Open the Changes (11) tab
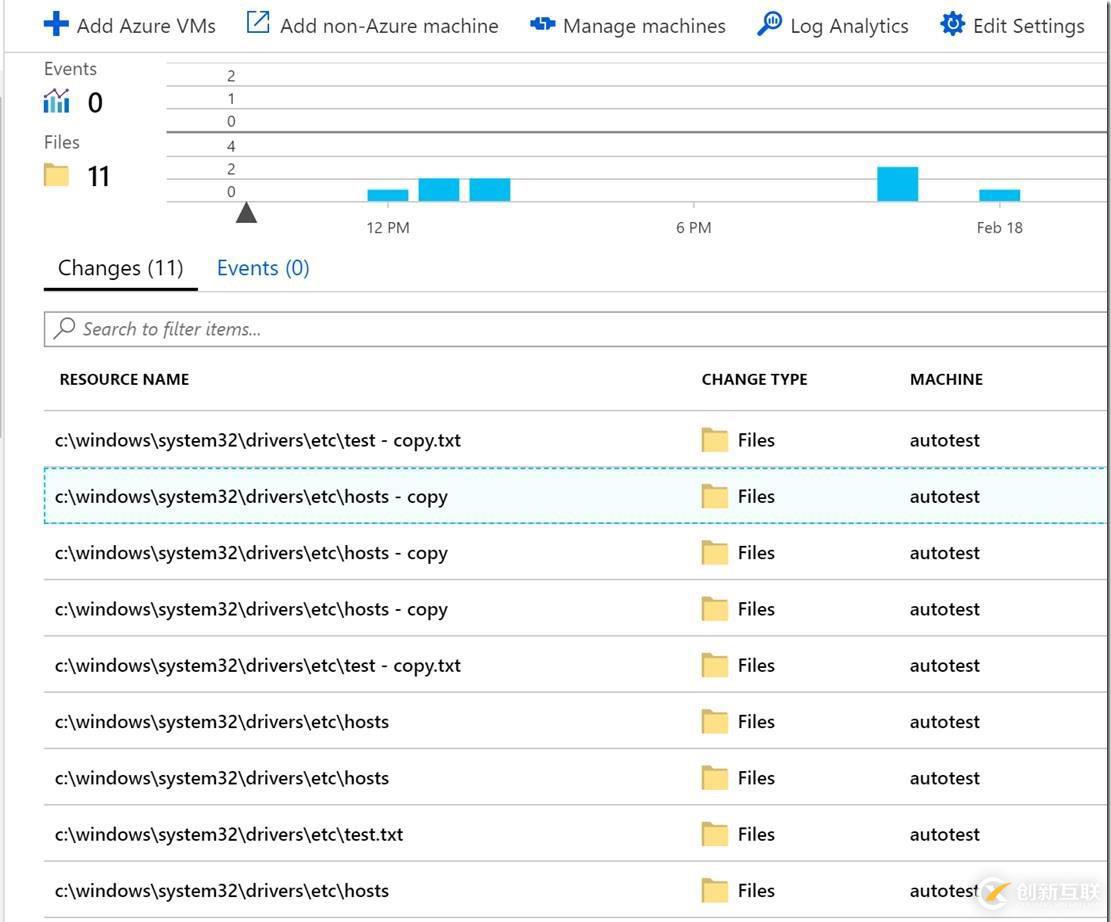This screenshot has height=922, width=1111. pos(120,268)
